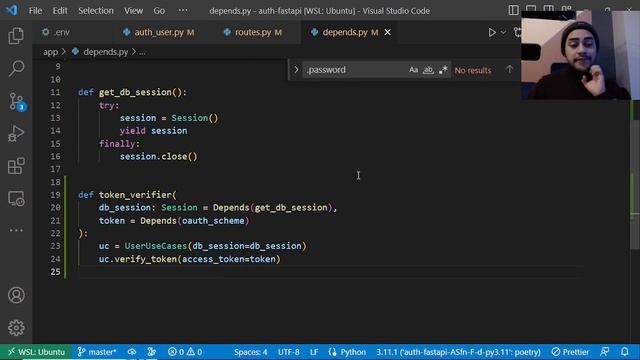Click line number 19 in gutter
This screenshot has width=640, height=360.
click(56, 195)
